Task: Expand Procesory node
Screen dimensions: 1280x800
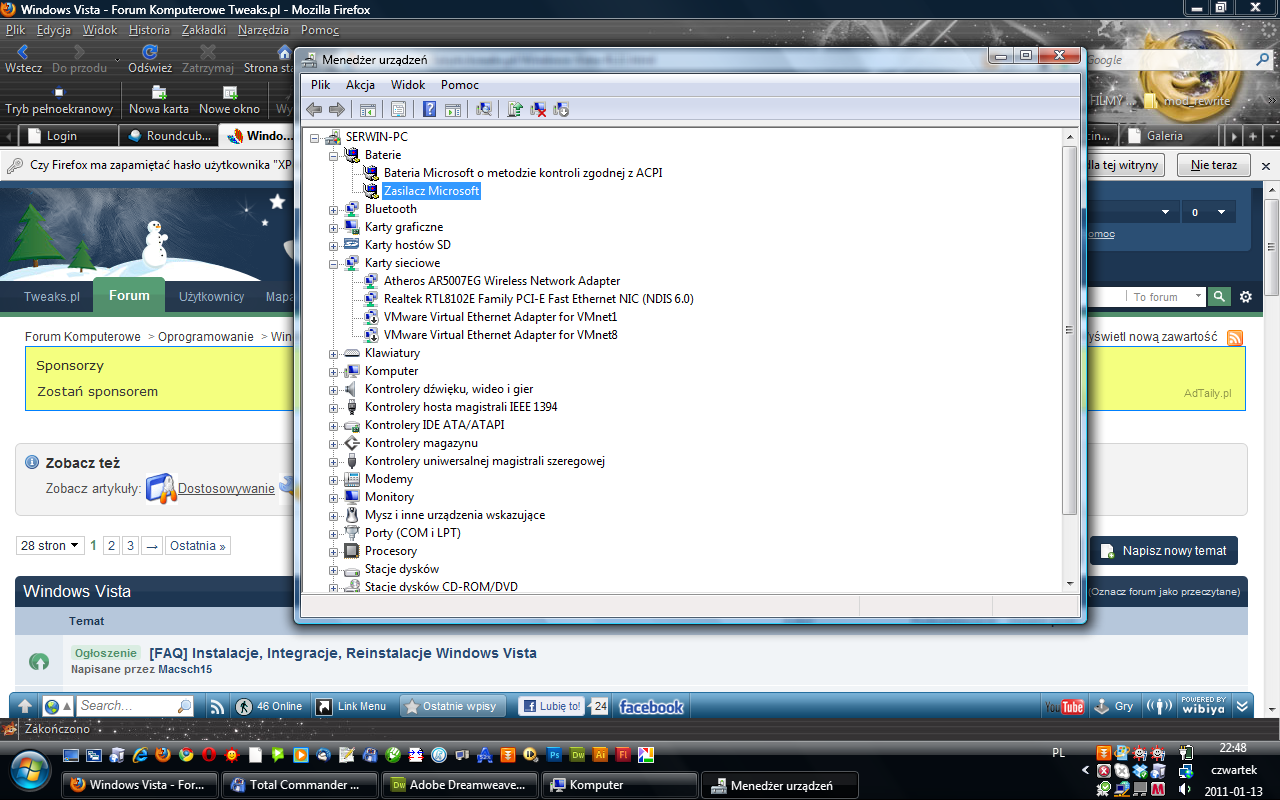Action: click(334, 551)
